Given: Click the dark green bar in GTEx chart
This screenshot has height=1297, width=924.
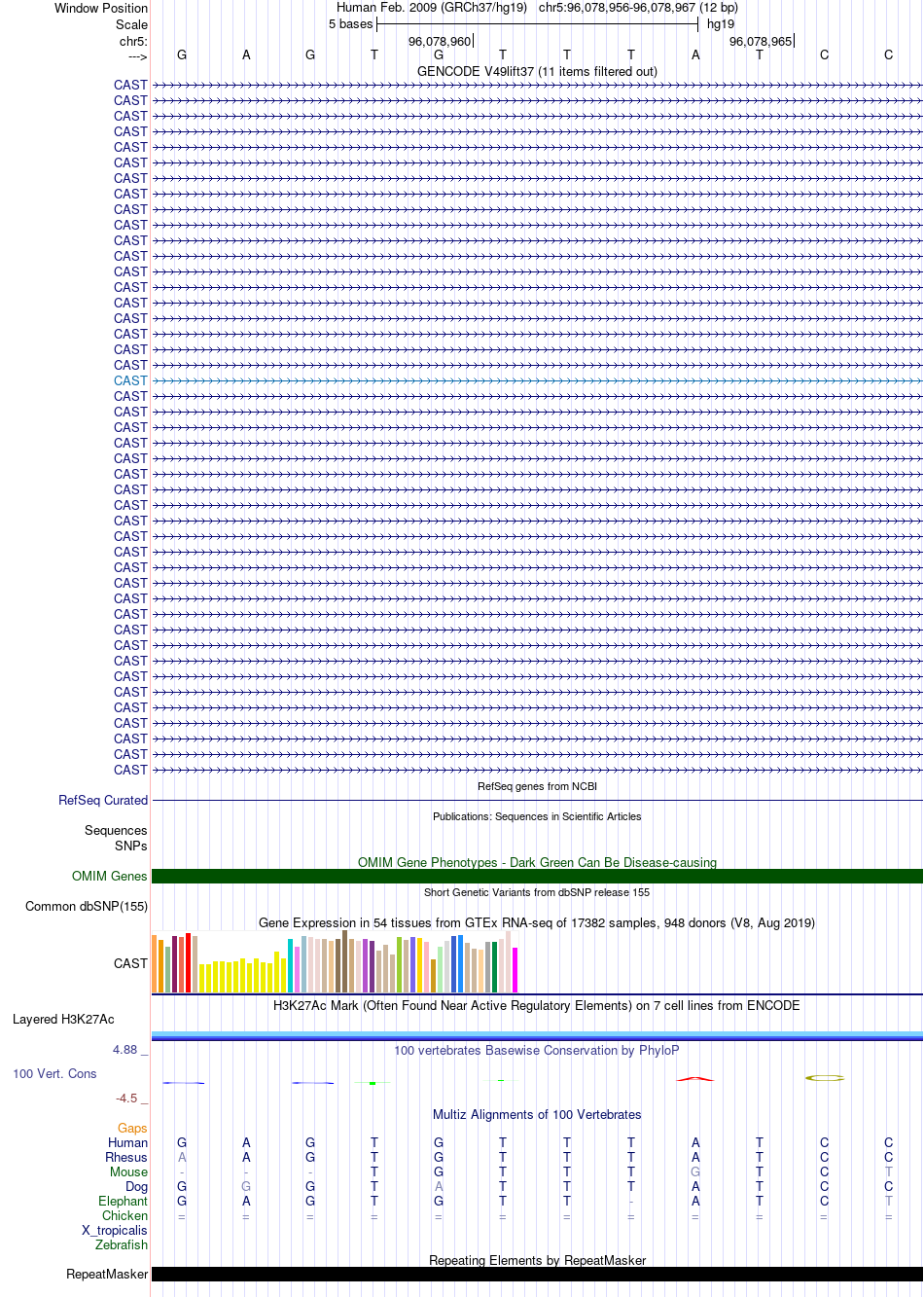Looking at the screenshot, I should 494,966.
